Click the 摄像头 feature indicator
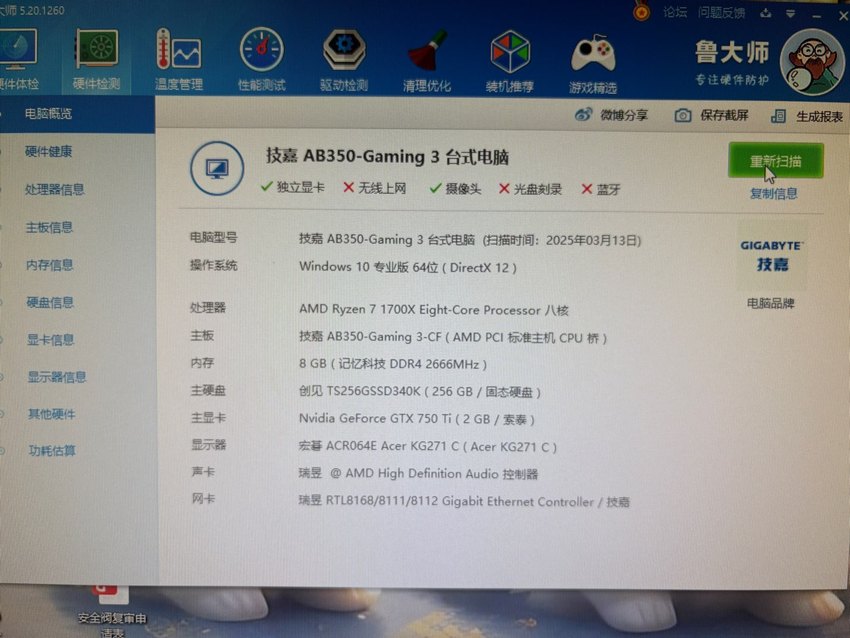 coord(455,189)
